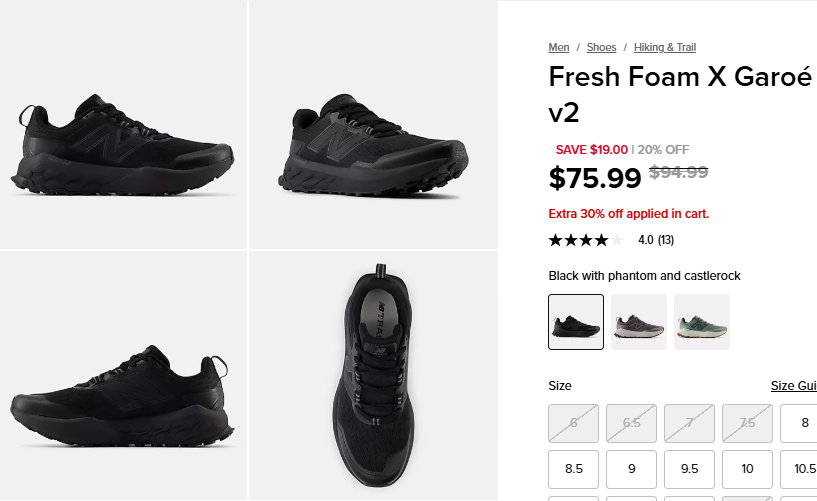Select the black colorway swatch
This screenshot has width=817, height=501.
tap(576, 322)
